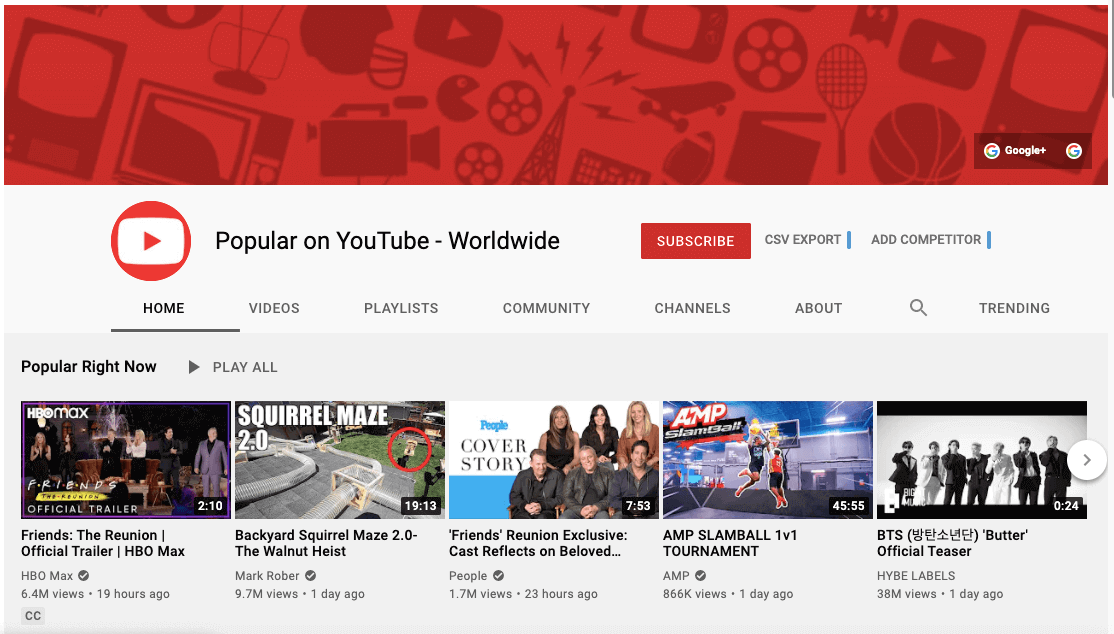
Task: Click title ''Friends' Reunion Exclusive'
Action: [539, 543]
